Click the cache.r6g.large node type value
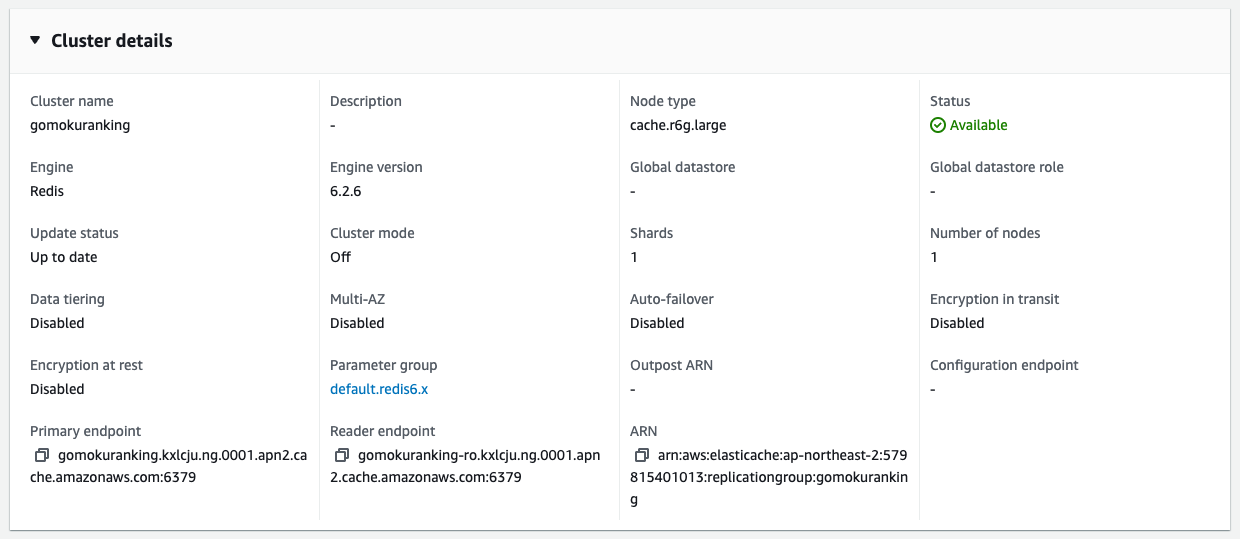Screen dimensions: 1240x539 pos(678,125)
